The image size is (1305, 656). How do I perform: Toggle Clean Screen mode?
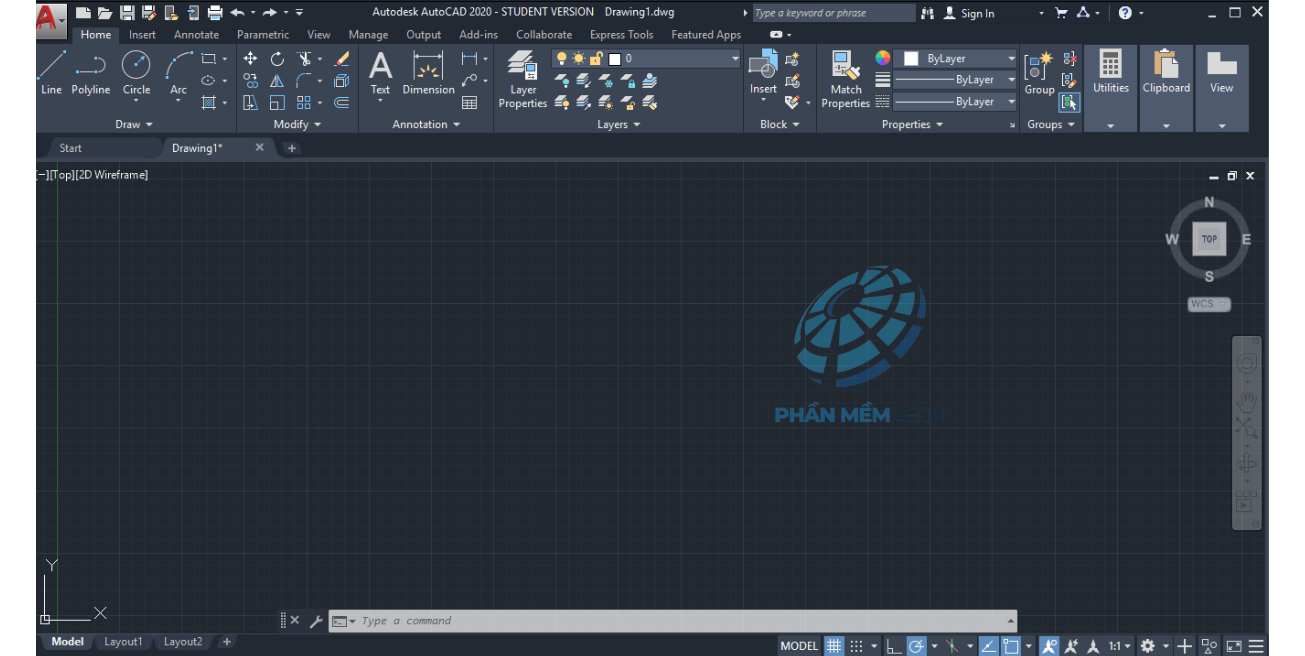(x=1234, y=646)
